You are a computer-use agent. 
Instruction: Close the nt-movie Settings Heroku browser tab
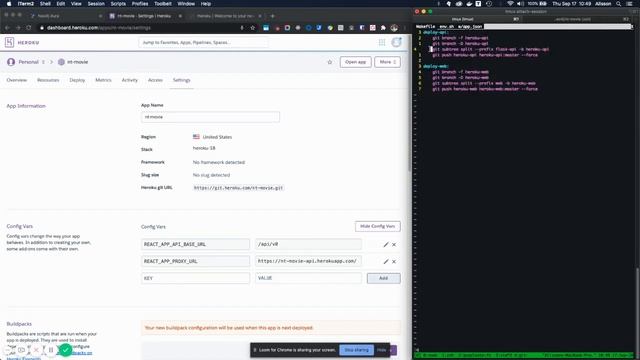tap(180, 16)
